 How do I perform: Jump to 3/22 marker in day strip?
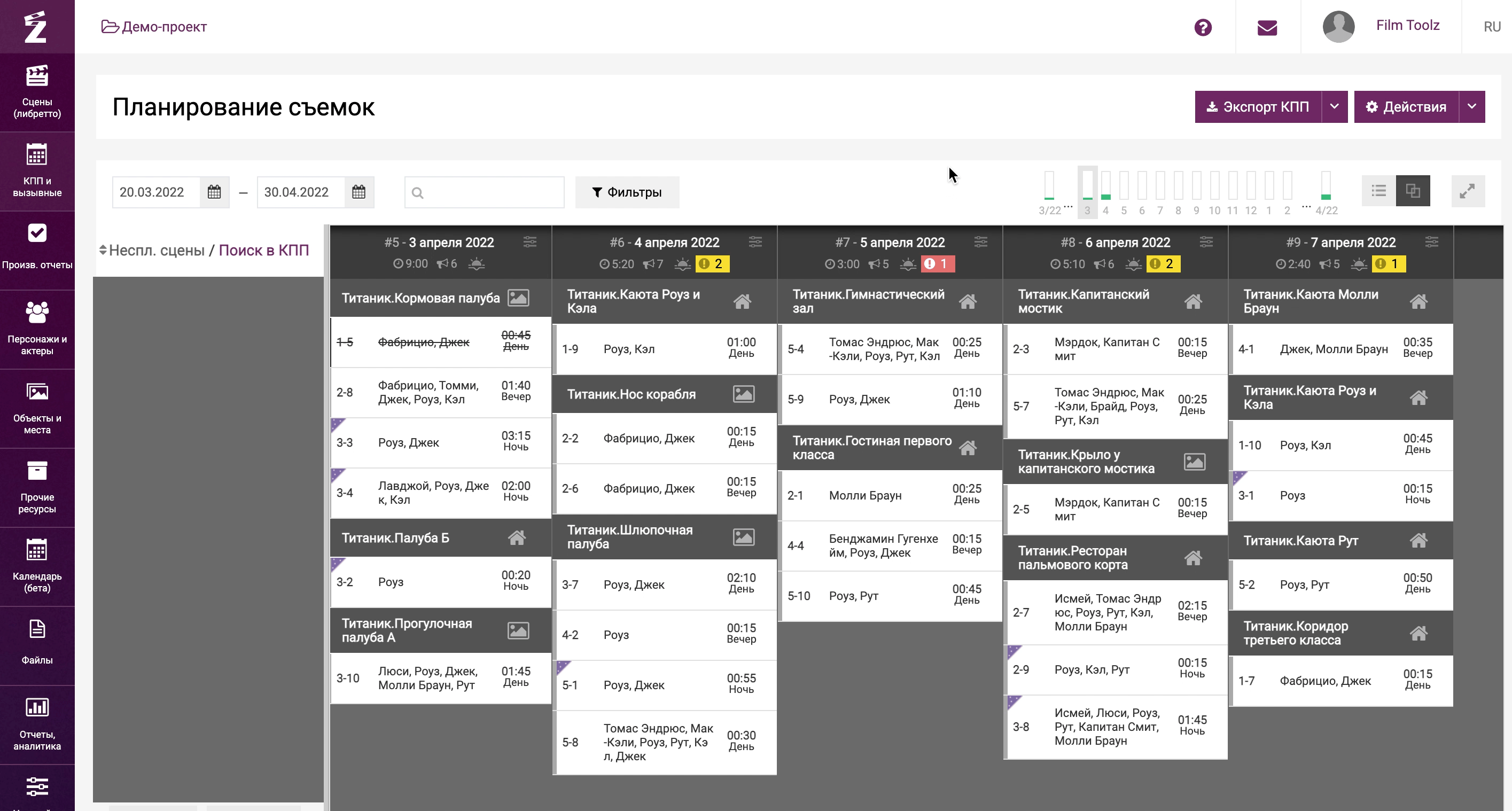pos(1049,192)
